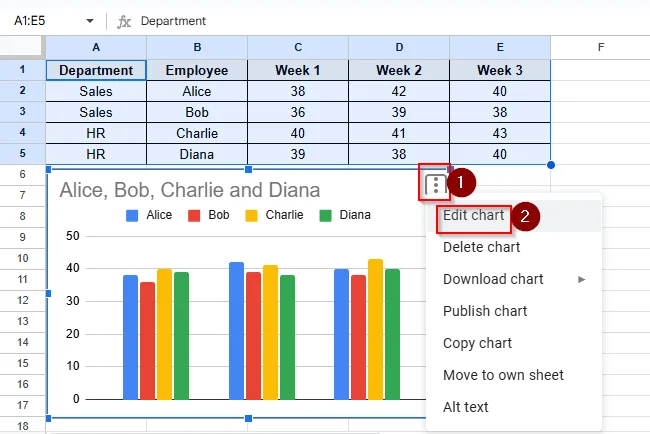Image resolution: width=650 pixels, height=434 pixels.
Task: Click the green Diana legend swatch
Action: pos(325,216)
